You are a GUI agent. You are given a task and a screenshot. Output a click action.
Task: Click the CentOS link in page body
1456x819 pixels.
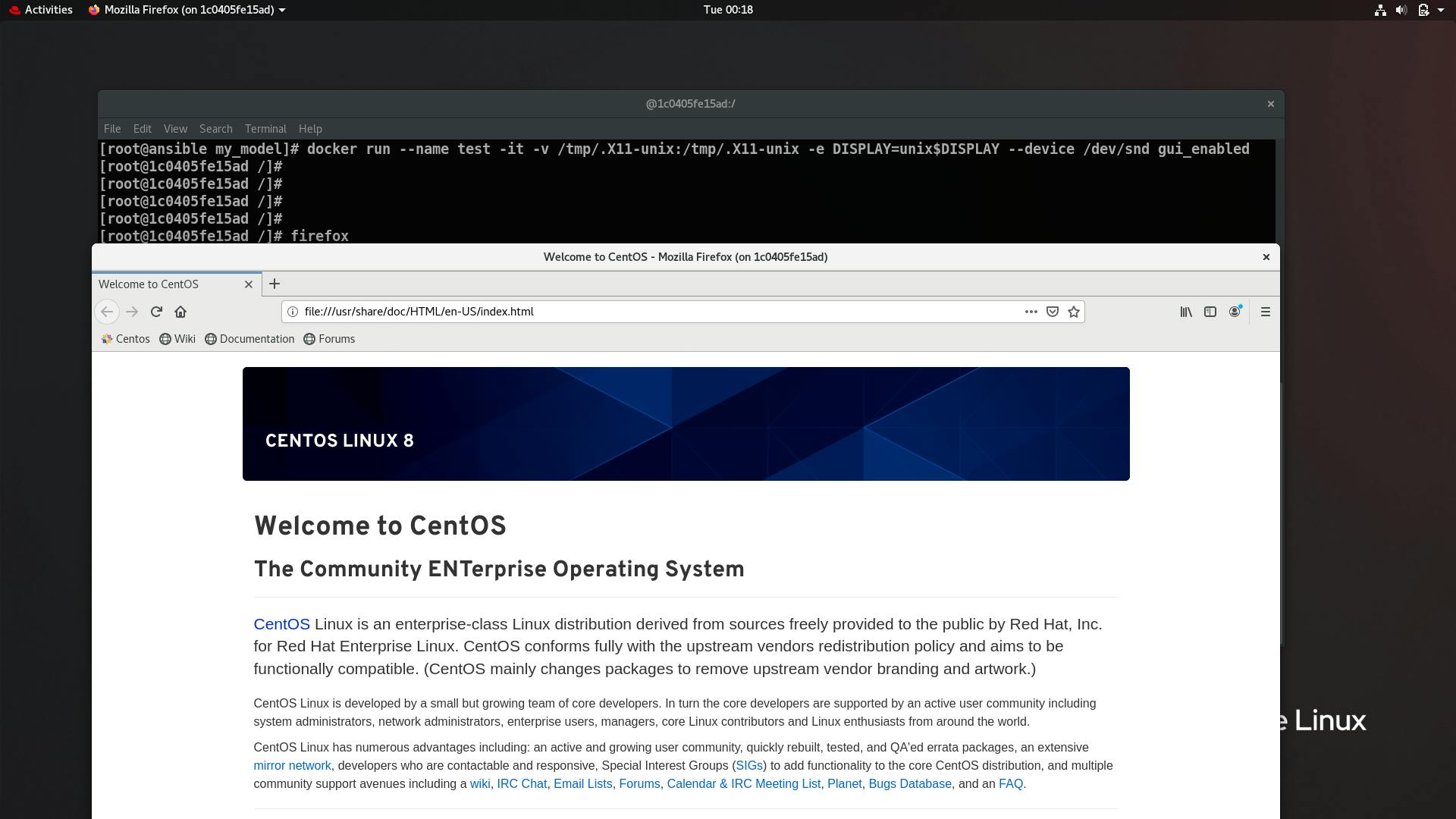tap(281, 623)
